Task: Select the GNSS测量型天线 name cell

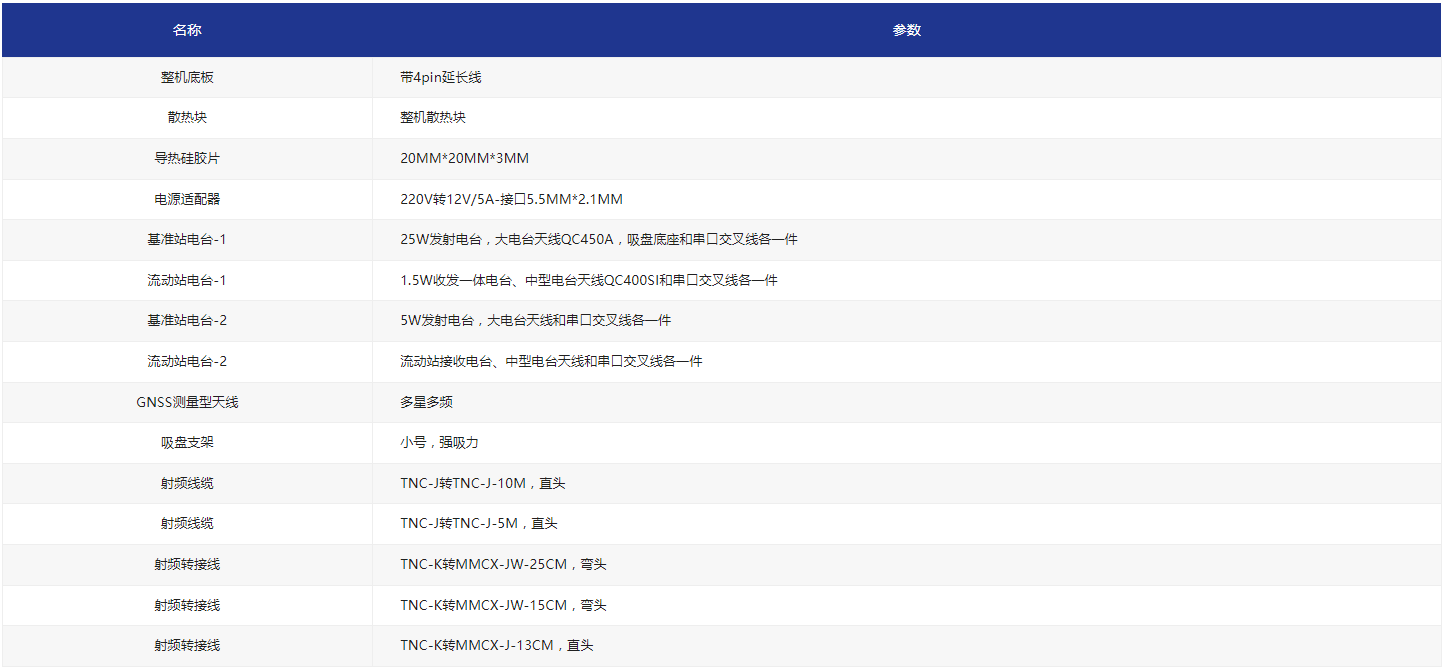Action: click(187, 402)
